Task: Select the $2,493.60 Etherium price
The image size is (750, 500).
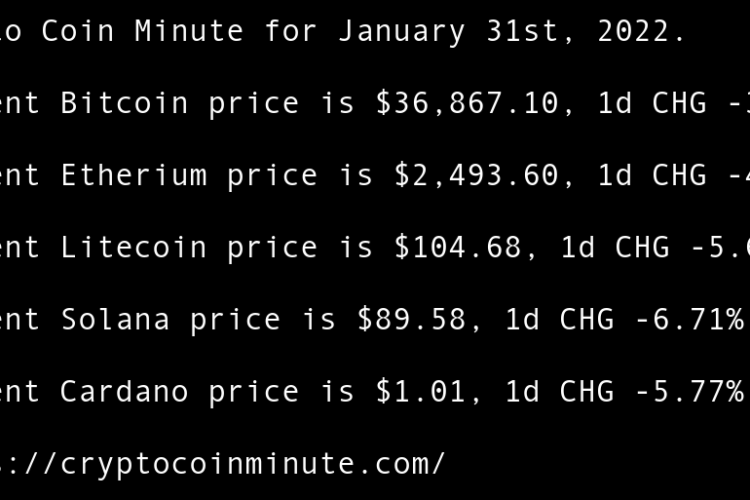Action: pos(477,175)
